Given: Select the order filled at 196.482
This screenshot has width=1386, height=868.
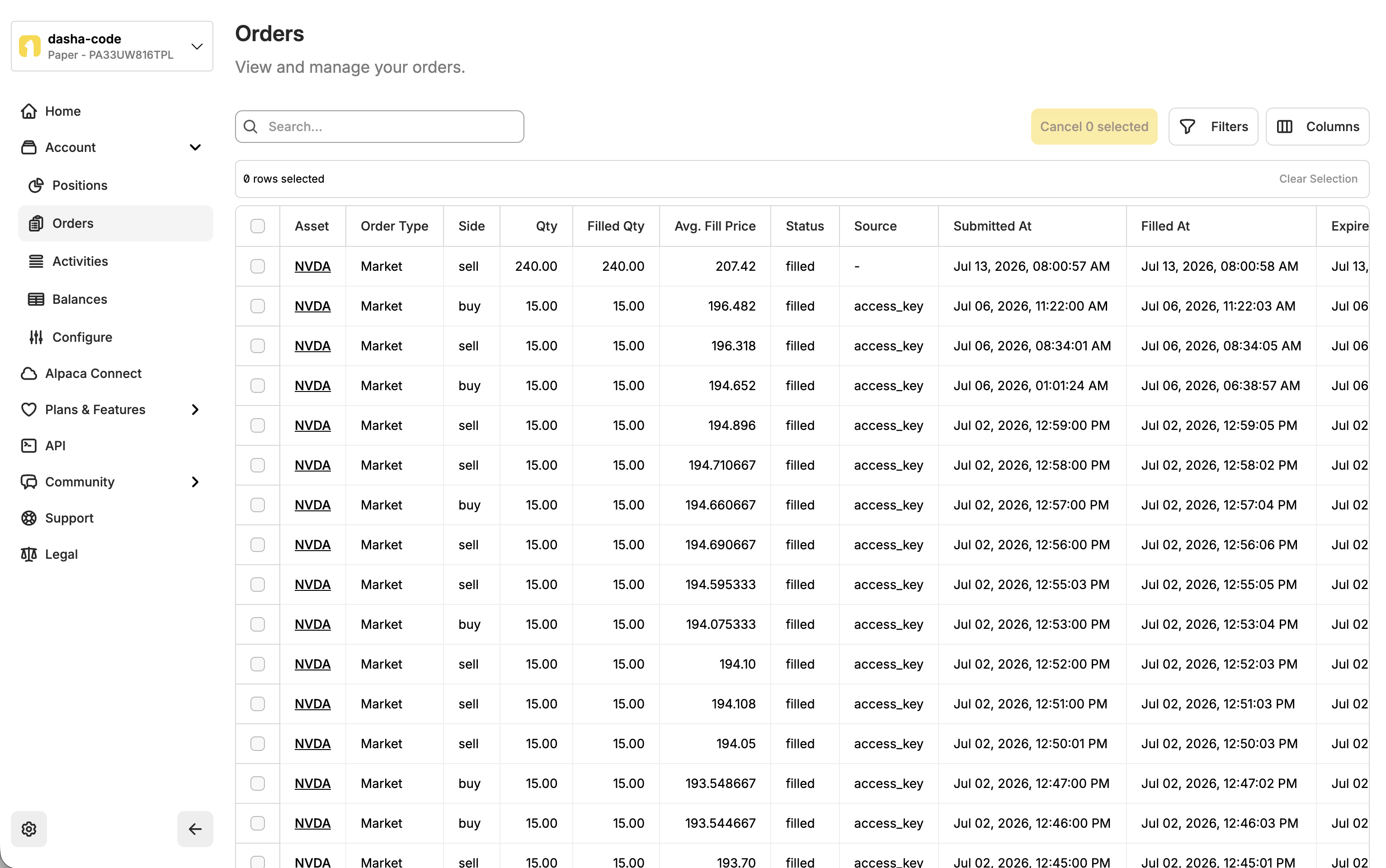Looking at the screenshot, I should 258,306.
